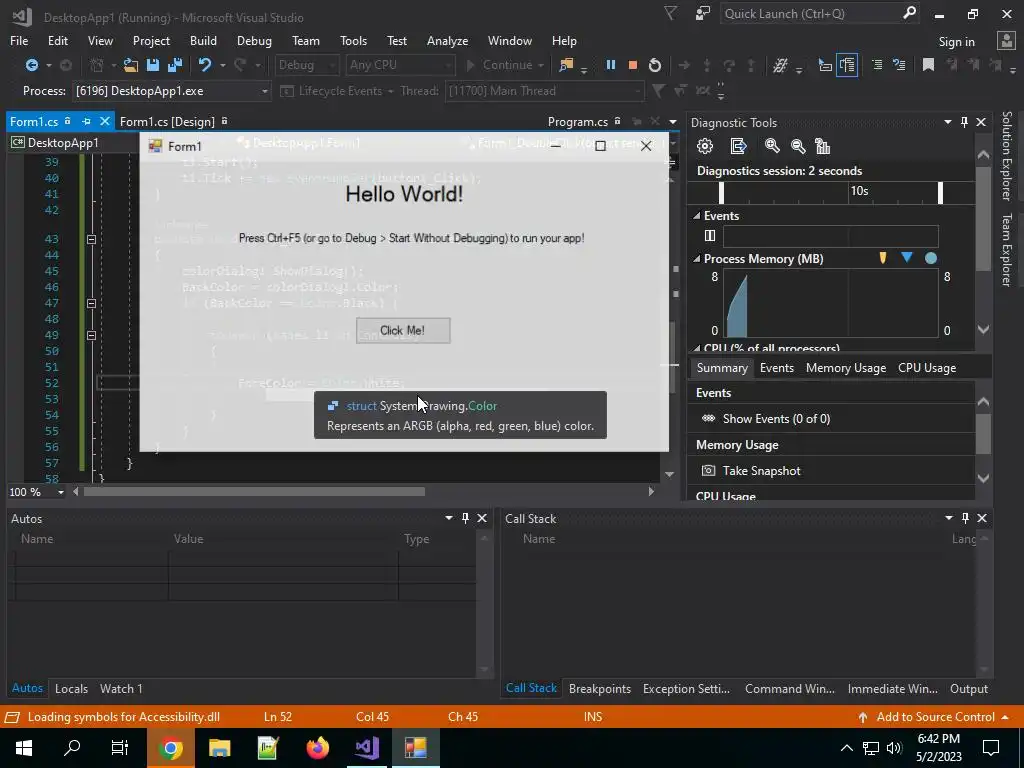Collapse the Process Memory graph section
Image resolution: width=1024 pixels, height=768 pixels.
point(697,259)
